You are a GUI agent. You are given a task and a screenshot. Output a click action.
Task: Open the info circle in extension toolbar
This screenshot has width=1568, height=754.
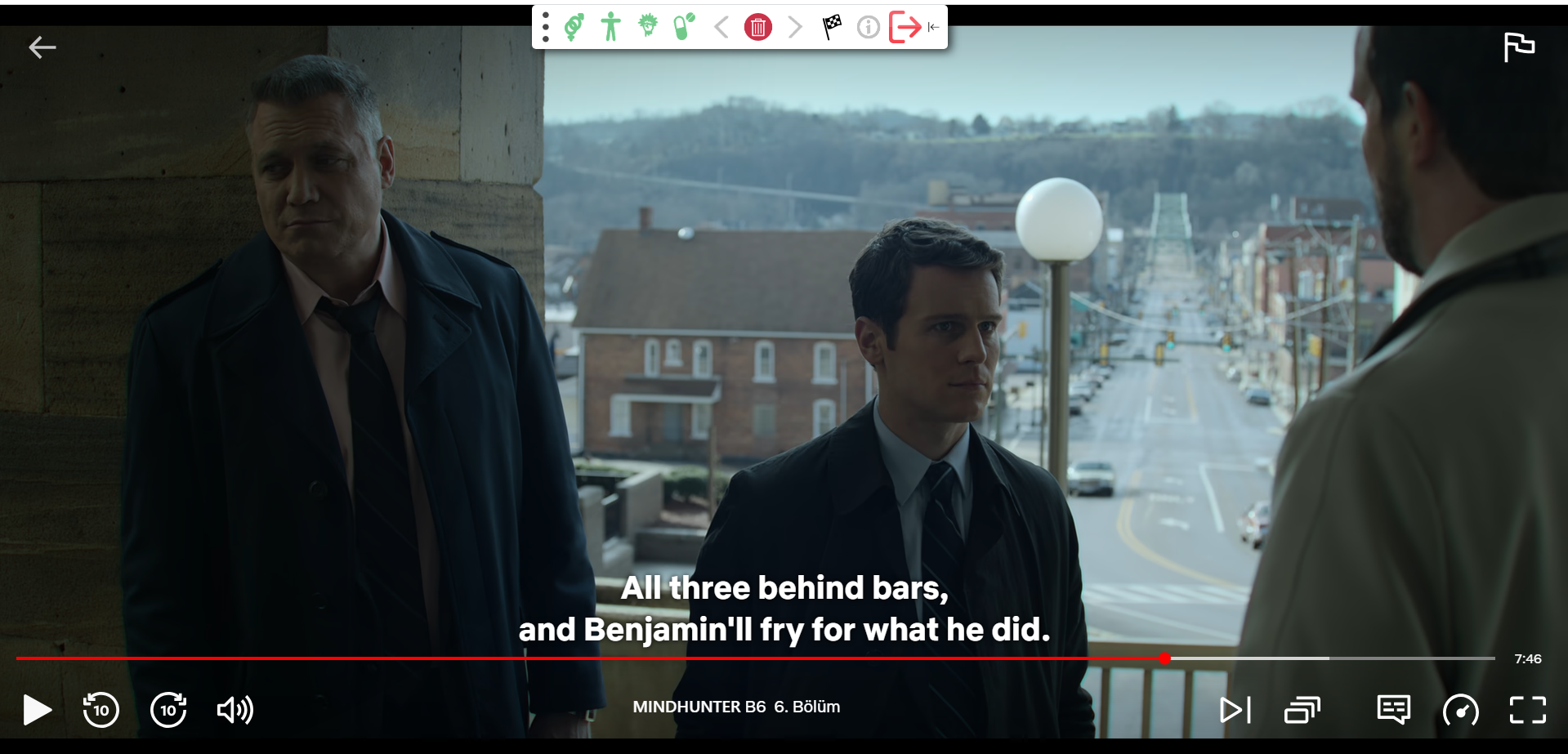click(868, 28)
